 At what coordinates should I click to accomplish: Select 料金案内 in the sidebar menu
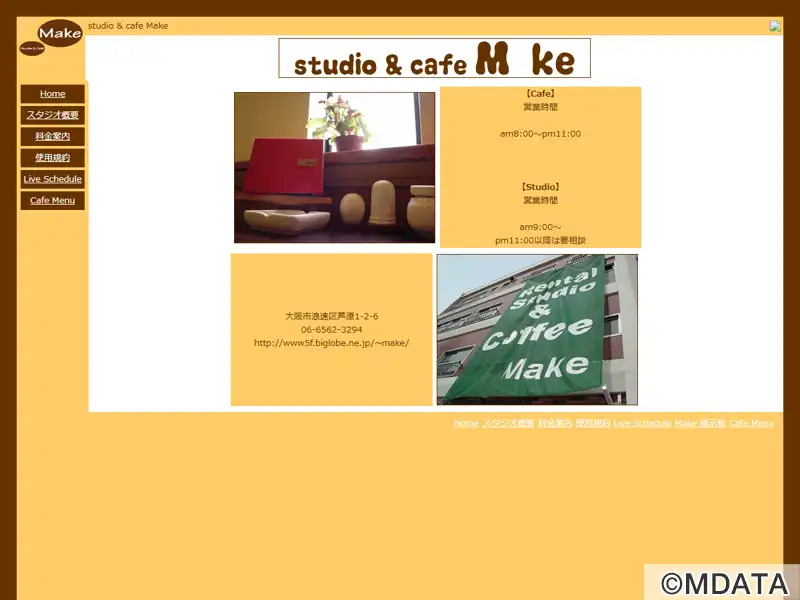[52, 136]
